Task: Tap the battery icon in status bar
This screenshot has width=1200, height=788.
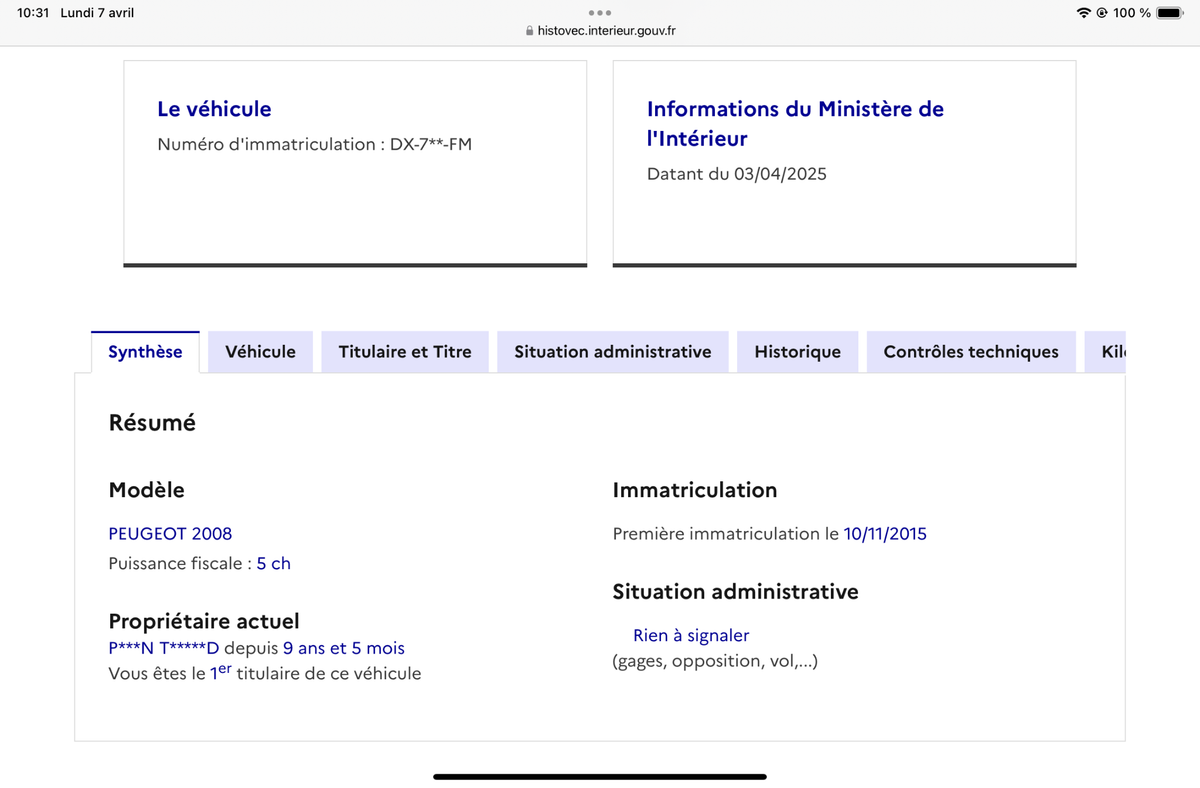Action: 1170,13
